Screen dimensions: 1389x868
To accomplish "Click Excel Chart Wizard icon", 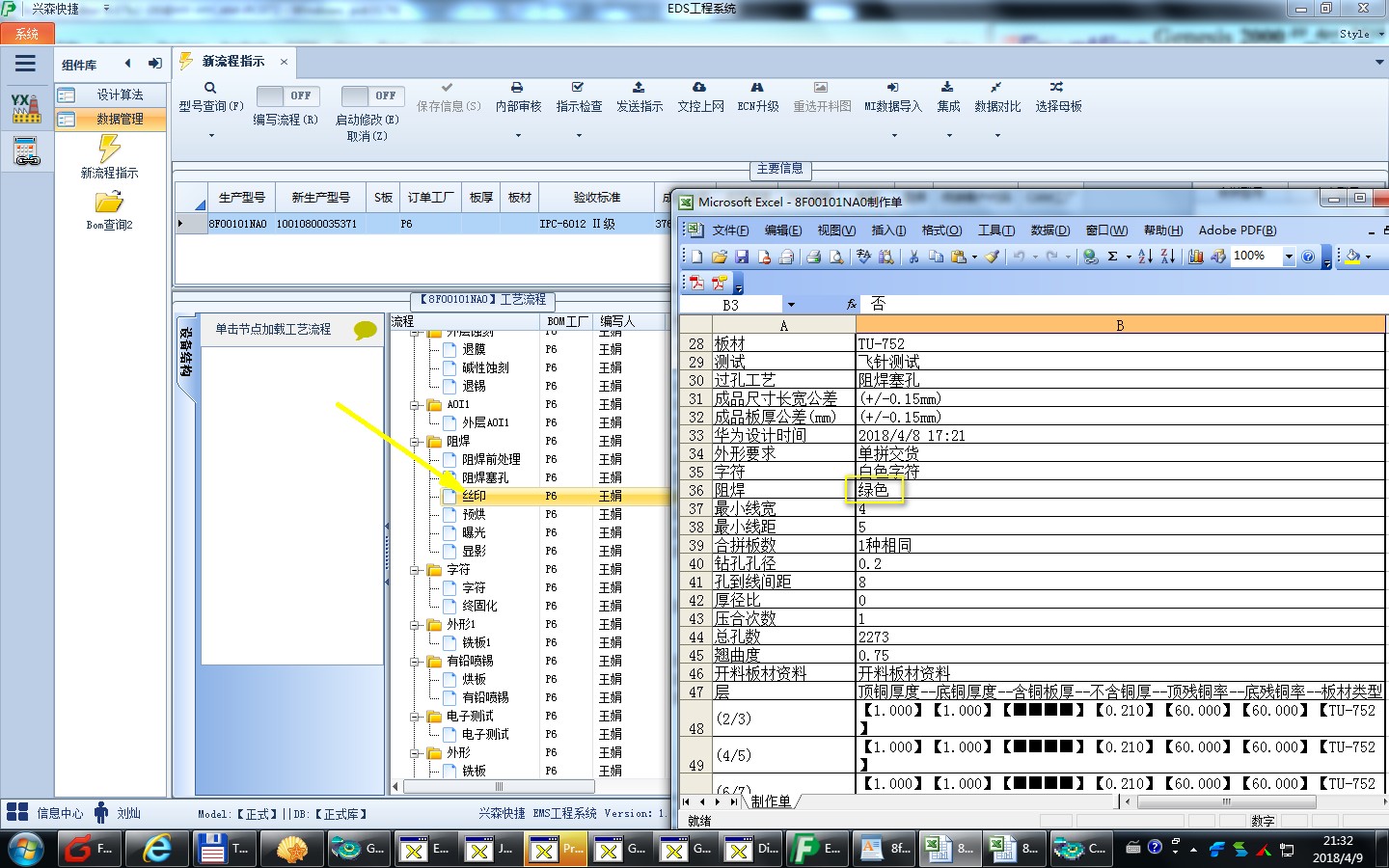I will (x=1196, y=257).
